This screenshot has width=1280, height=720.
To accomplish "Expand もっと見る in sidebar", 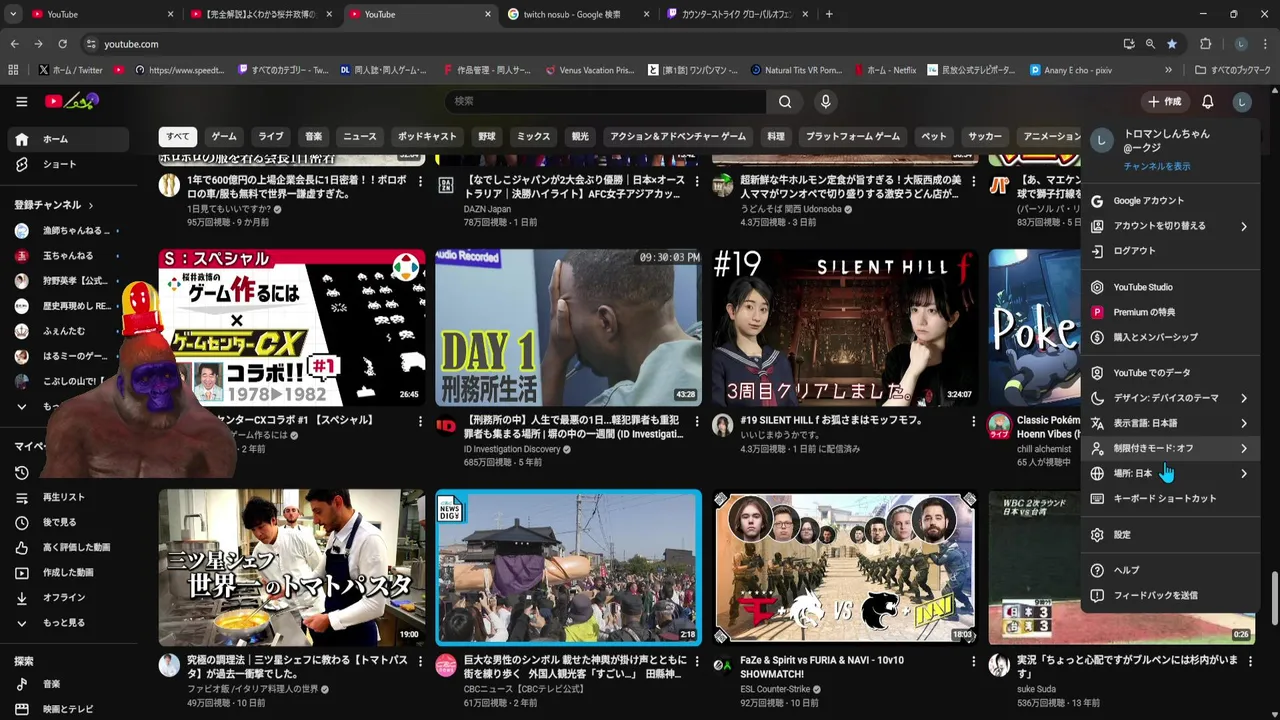I will [66, 622].
